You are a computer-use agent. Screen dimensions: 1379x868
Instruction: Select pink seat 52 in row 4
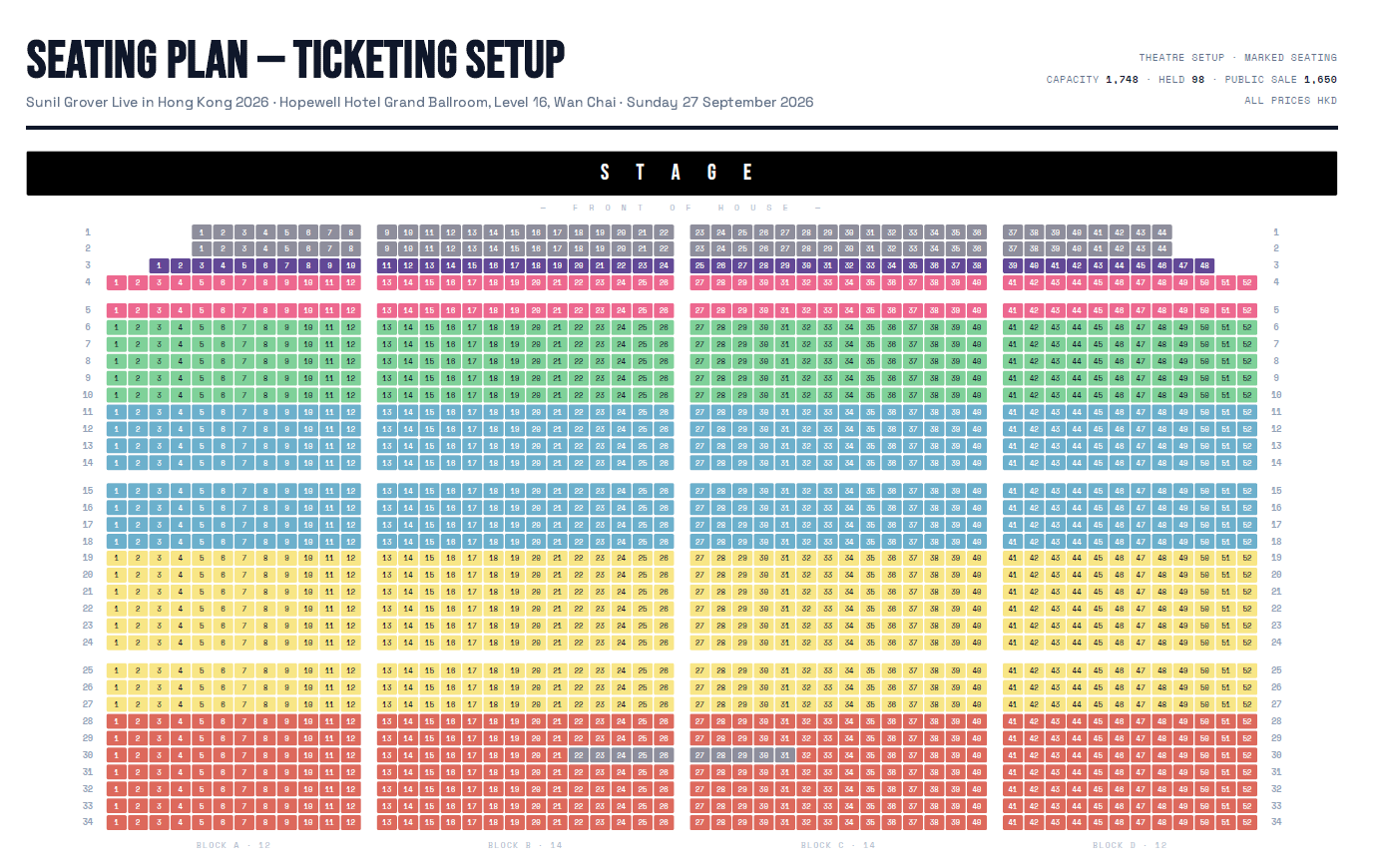(1247, 282)
